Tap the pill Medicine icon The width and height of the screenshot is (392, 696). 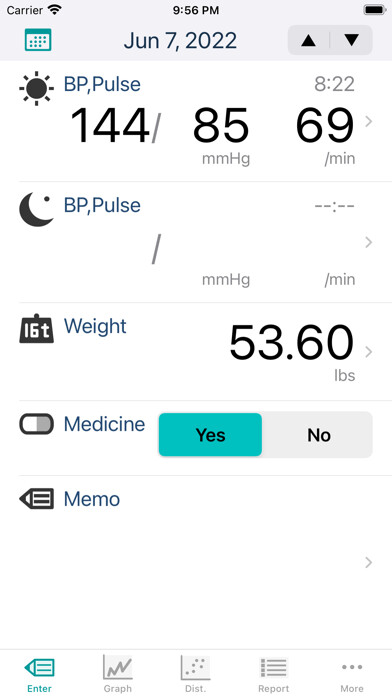(36, 424)
